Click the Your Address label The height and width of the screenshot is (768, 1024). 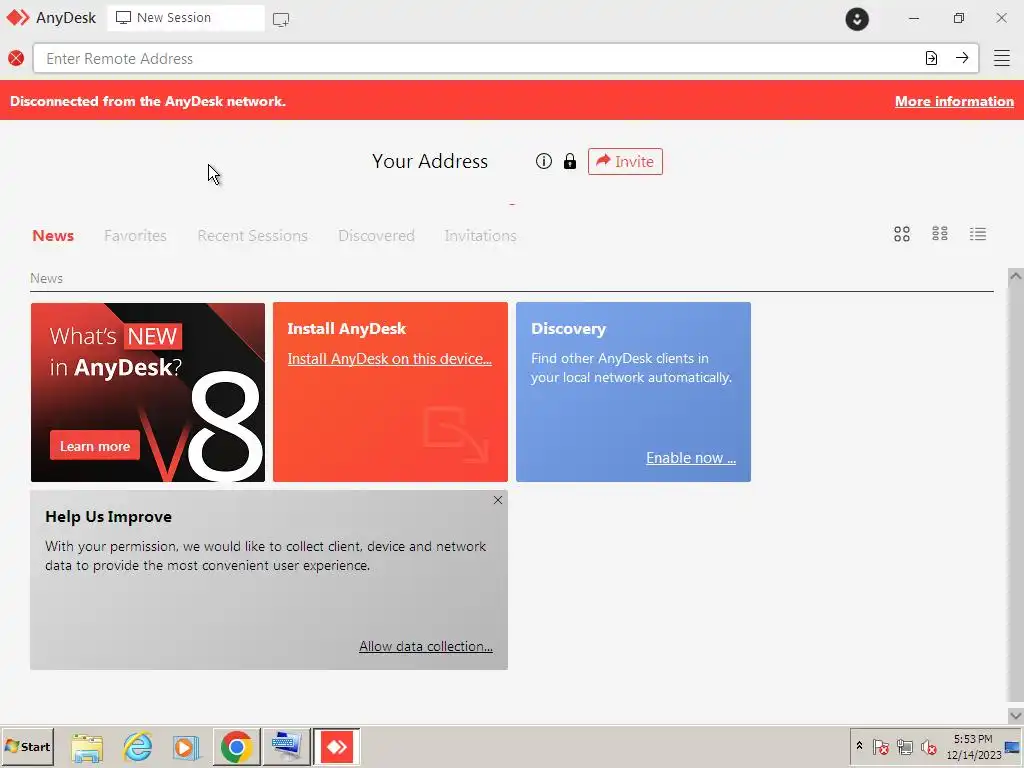[x=430, y=161]
